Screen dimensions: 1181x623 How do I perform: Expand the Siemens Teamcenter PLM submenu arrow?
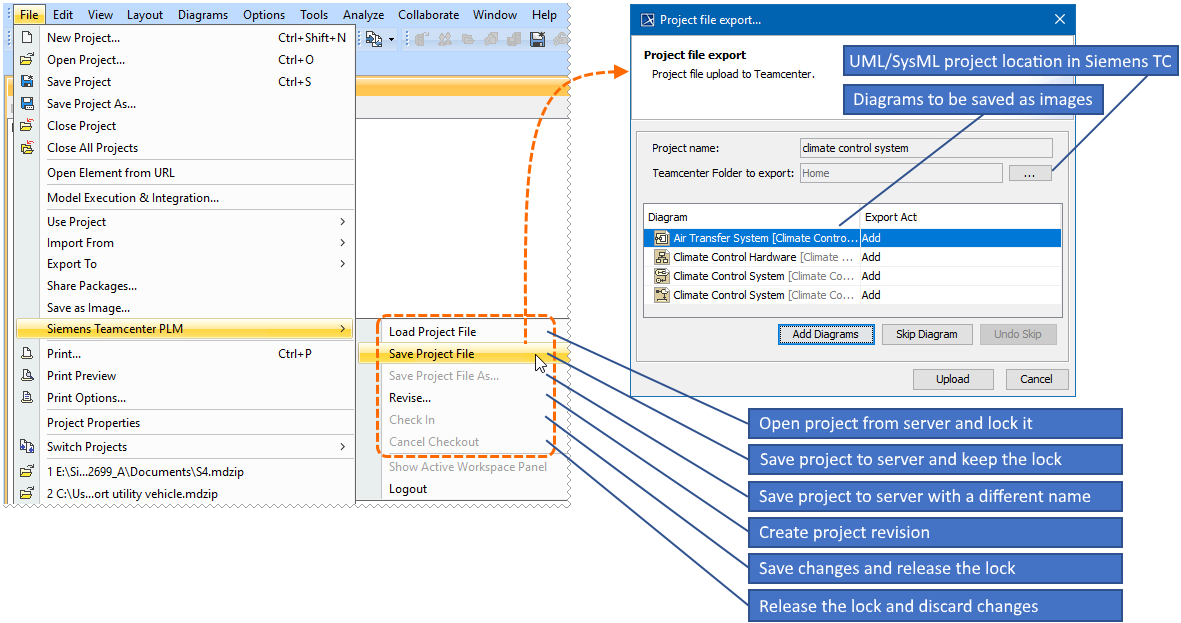(343, 328)
